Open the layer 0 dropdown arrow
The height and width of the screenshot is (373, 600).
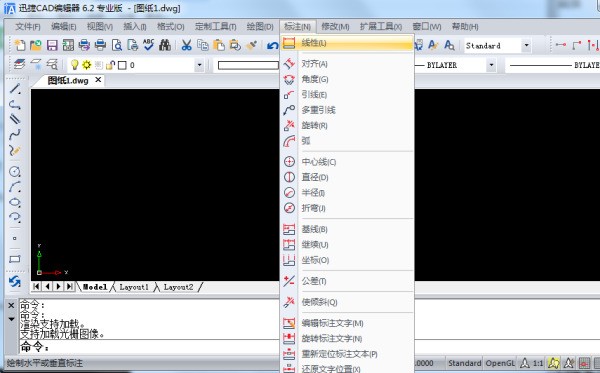pyautogui.click(x=199, y=65)
